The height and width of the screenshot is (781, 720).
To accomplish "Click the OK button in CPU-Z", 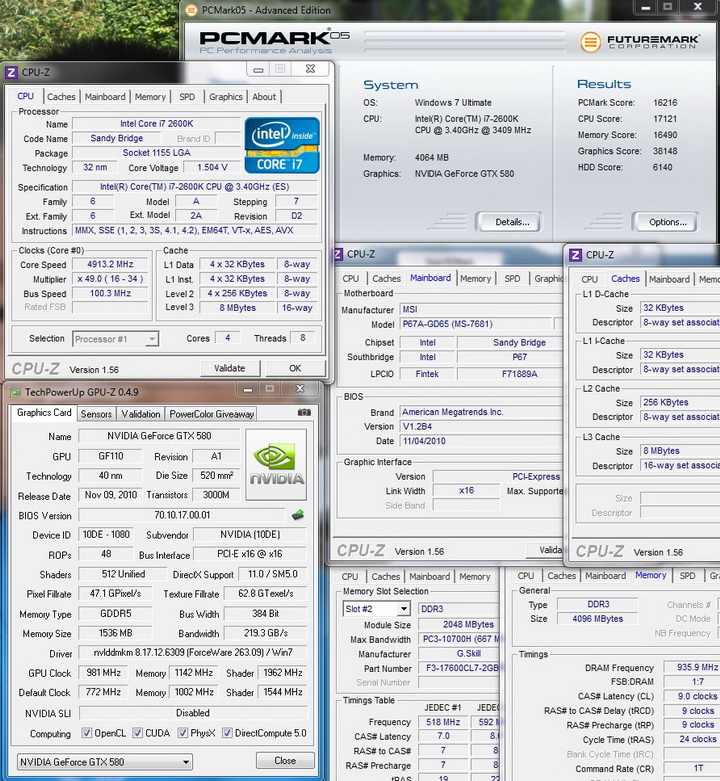I will [295, 369].
